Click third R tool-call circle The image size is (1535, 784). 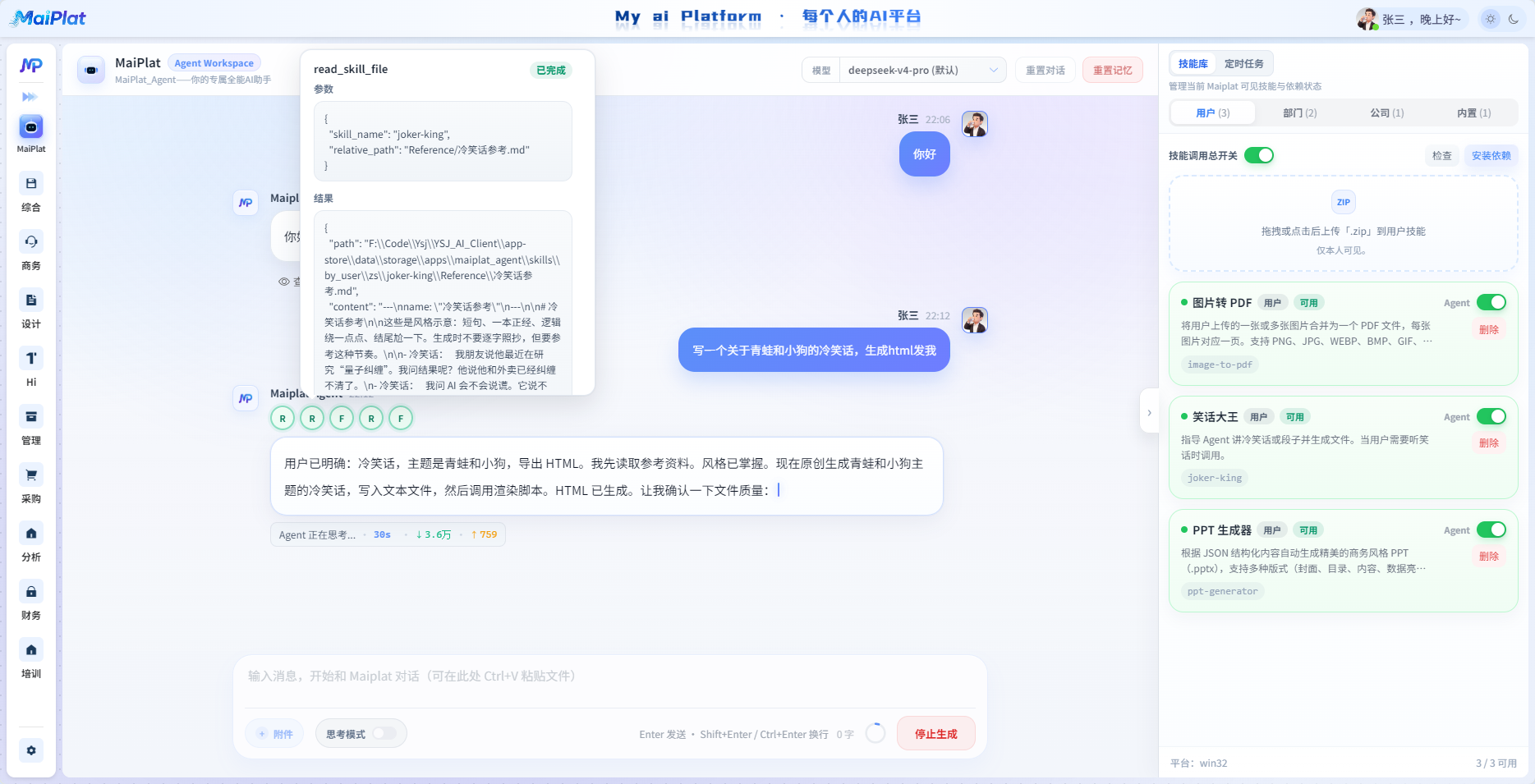371,418
